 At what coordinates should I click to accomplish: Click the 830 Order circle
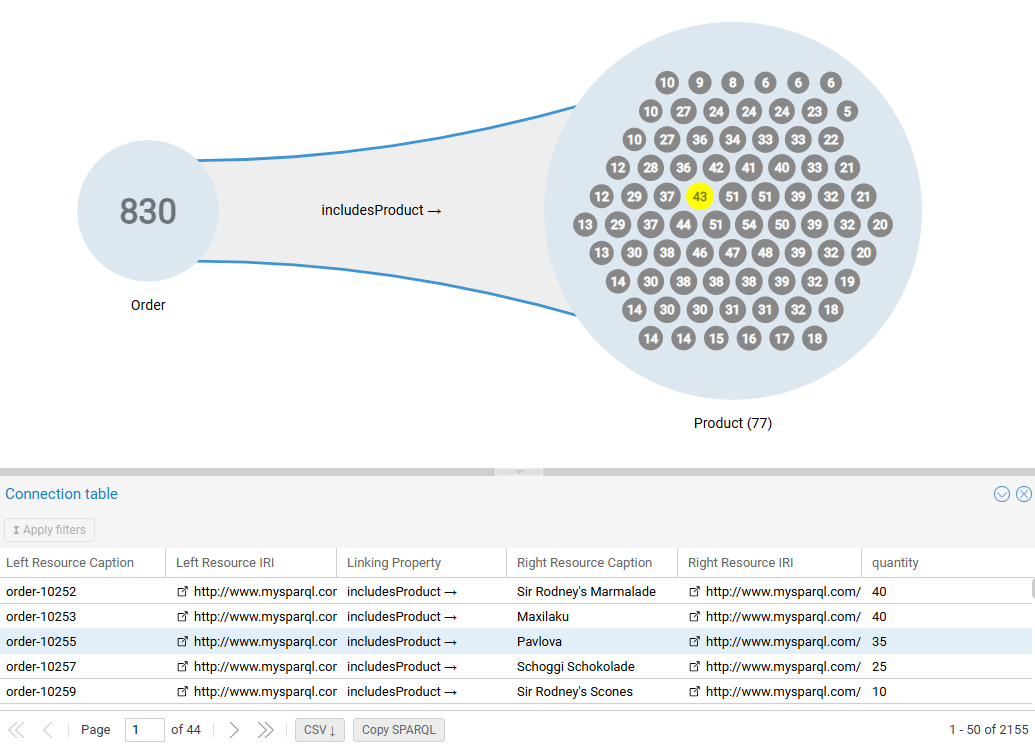coord(147,210)
